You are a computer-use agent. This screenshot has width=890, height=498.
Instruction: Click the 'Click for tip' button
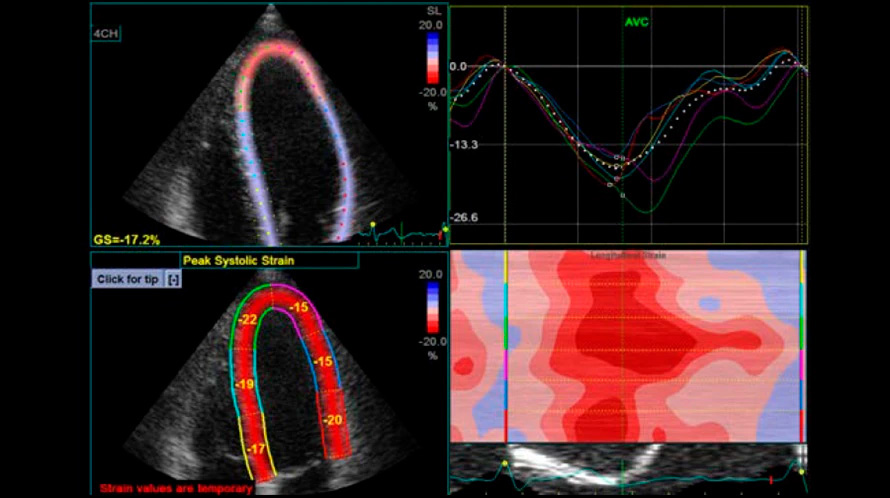tap(127, 280)
